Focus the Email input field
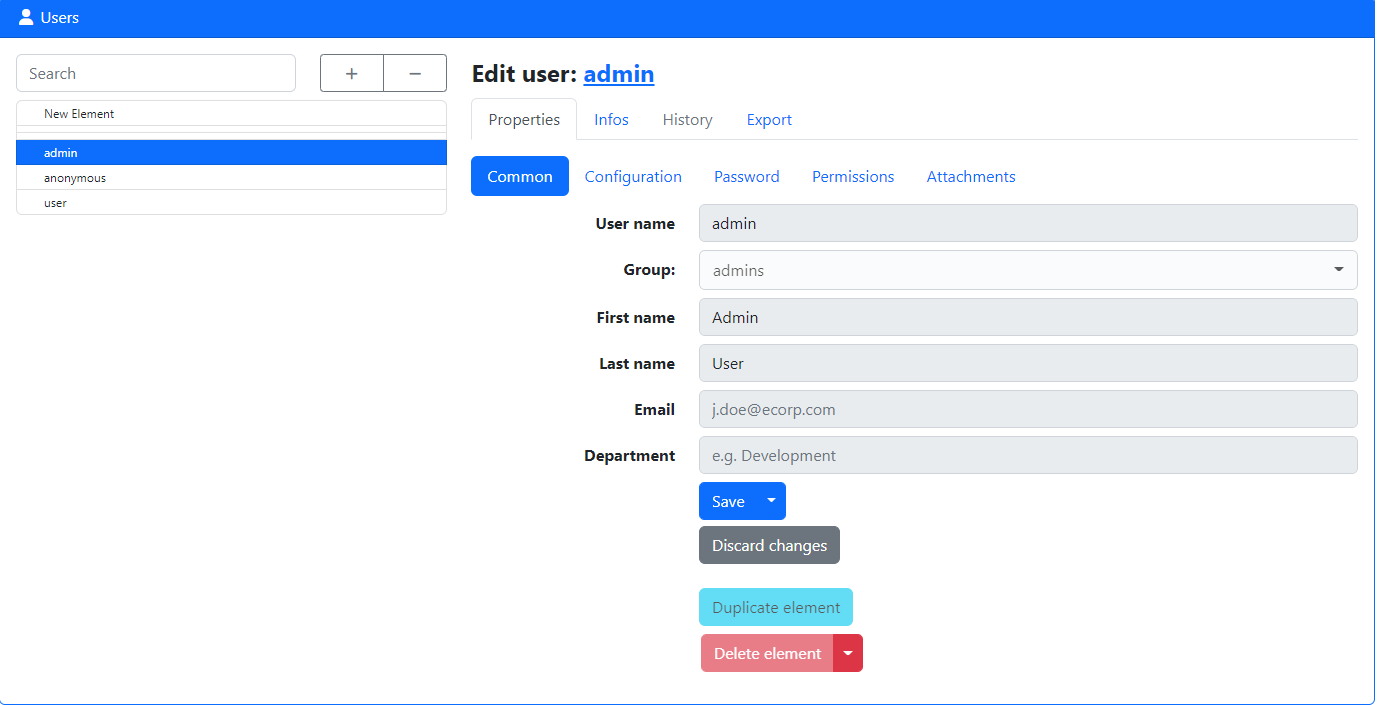 pyautogui.click(x=1027, y=409)
